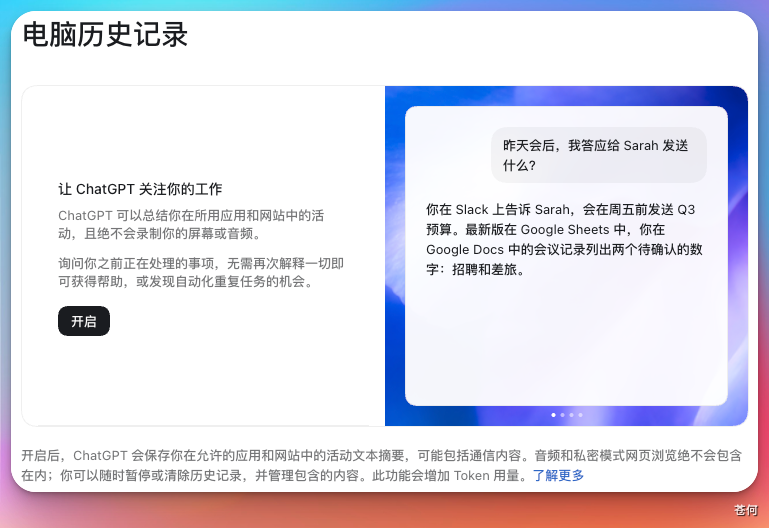
Task: Click the footer notice starting 开启后，ChatGPT 会保存
Action: tap(382, 465)
